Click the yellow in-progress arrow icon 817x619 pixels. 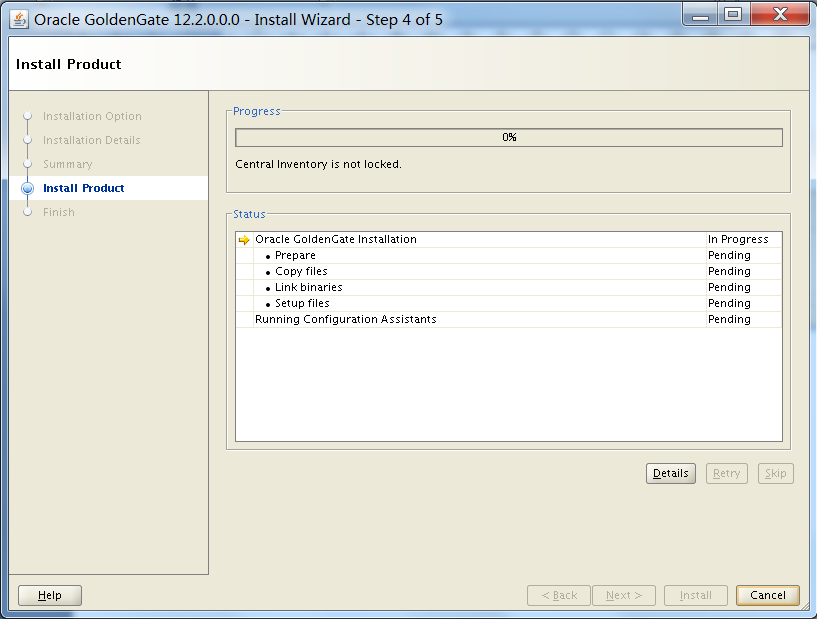[244, 240]
